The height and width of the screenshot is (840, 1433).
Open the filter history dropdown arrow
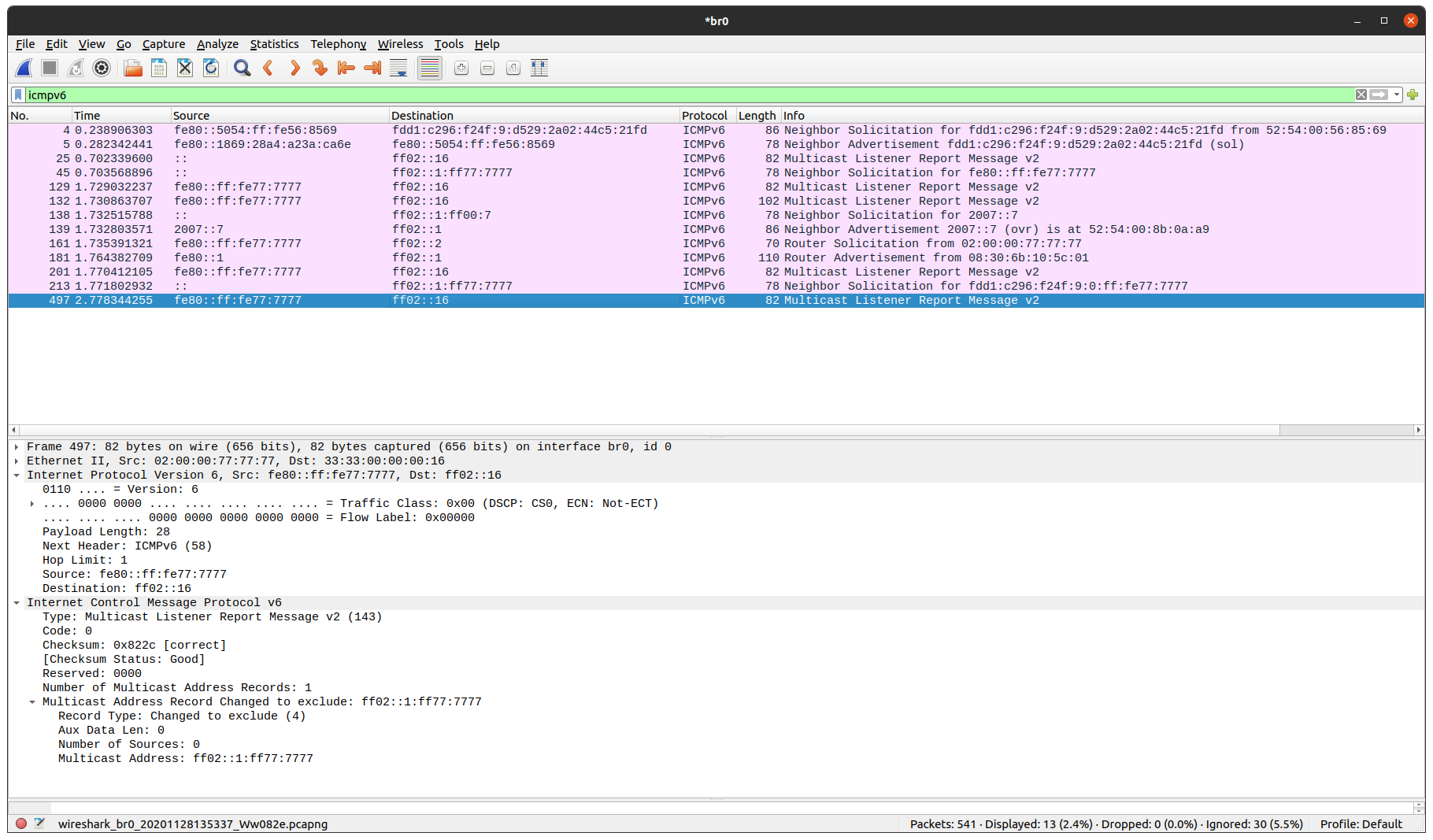tap(1397, 94)
